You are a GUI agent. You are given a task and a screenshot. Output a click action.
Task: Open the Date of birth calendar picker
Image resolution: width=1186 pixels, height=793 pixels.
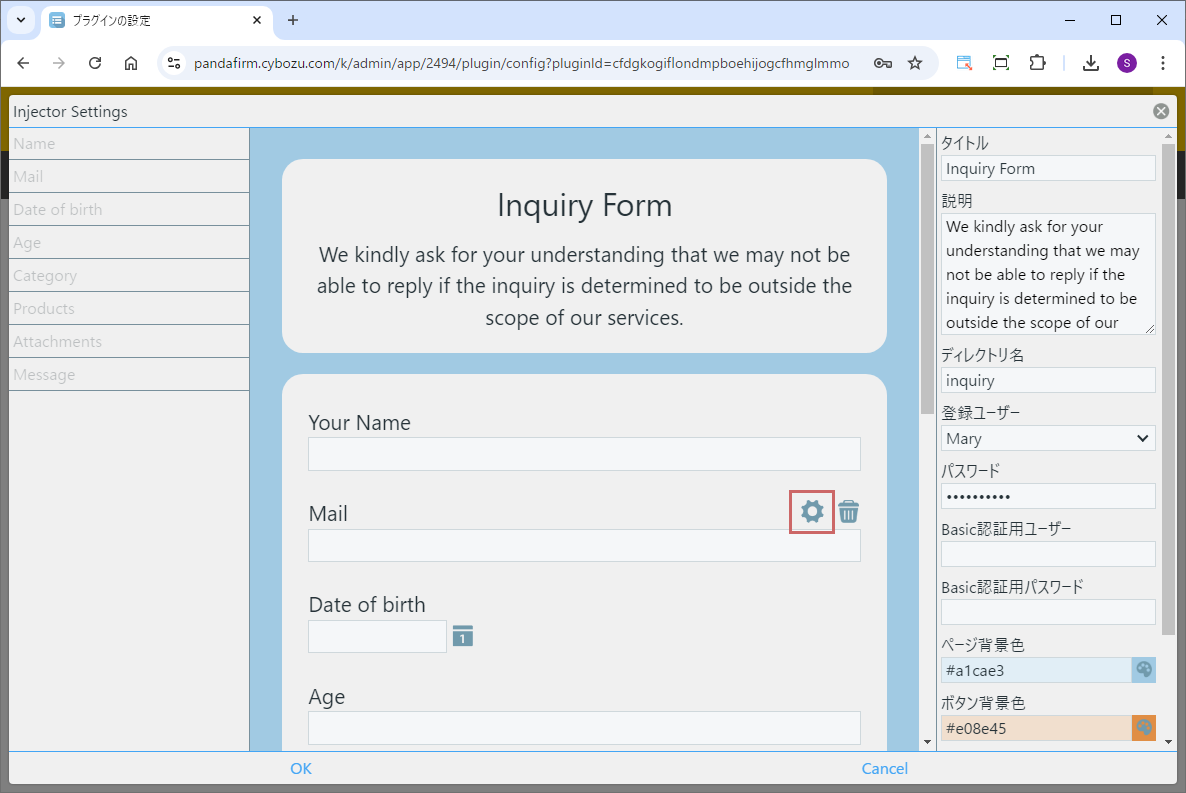(462, 636)
